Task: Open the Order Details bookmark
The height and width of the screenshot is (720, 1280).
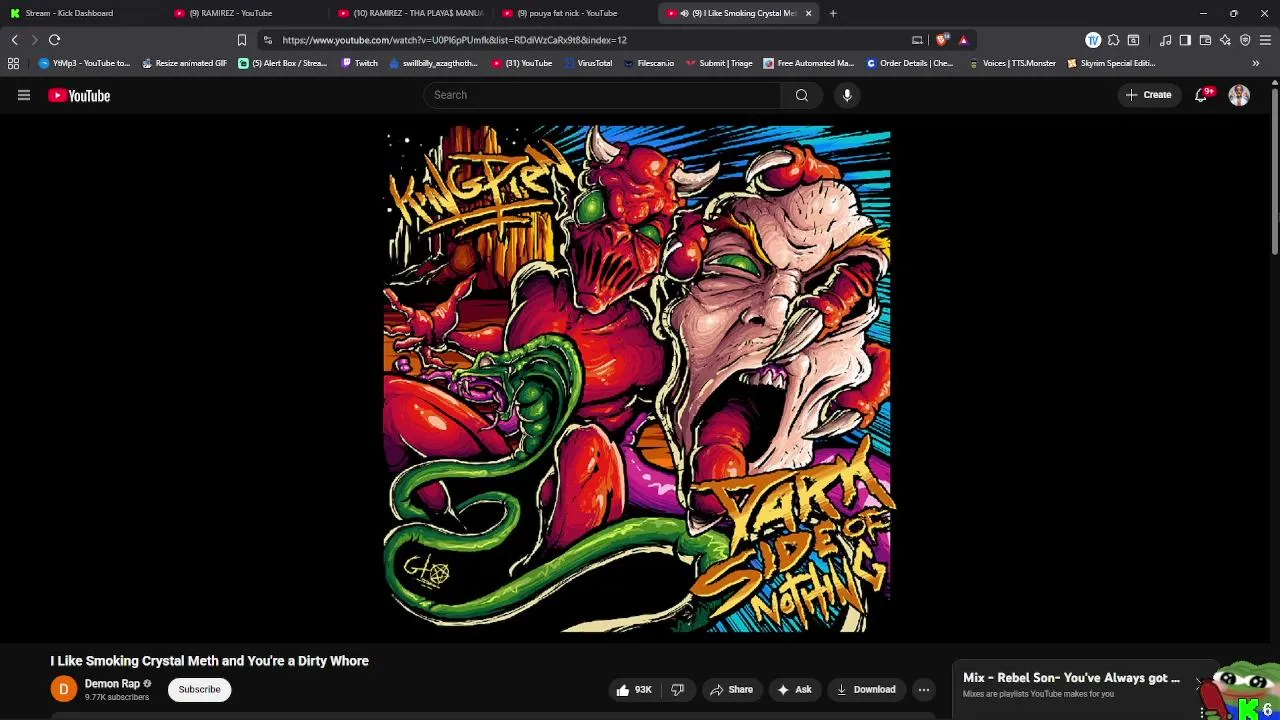Action: point(909,63)
